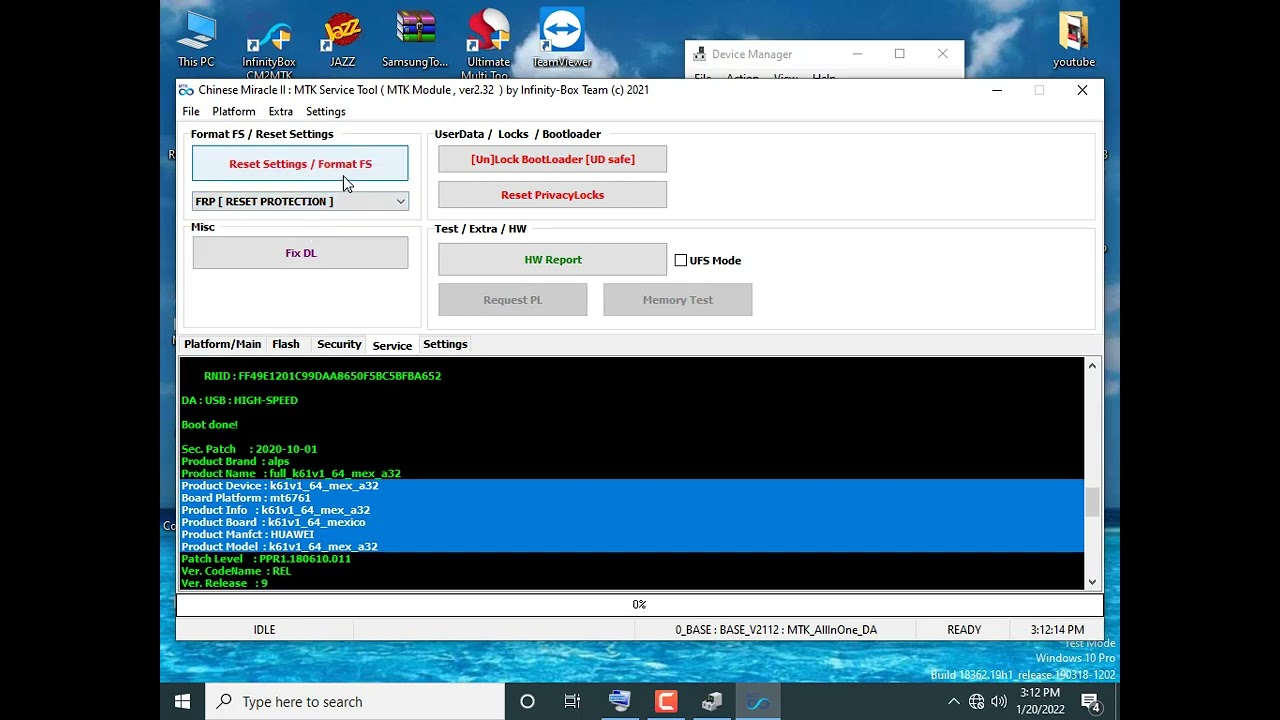
Task: Click the Memory Test button
Action: pyautogui.click(x=678, y=300)
